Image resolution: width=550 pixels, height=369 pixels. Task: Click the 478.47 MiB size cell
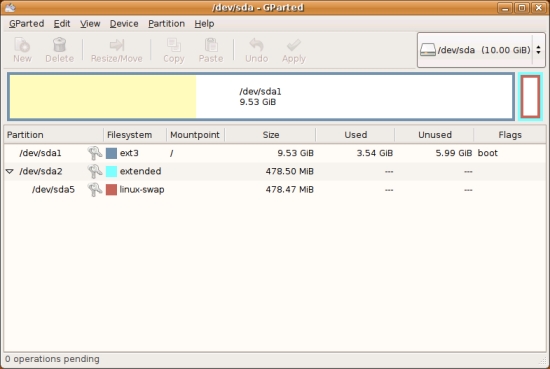289,189
